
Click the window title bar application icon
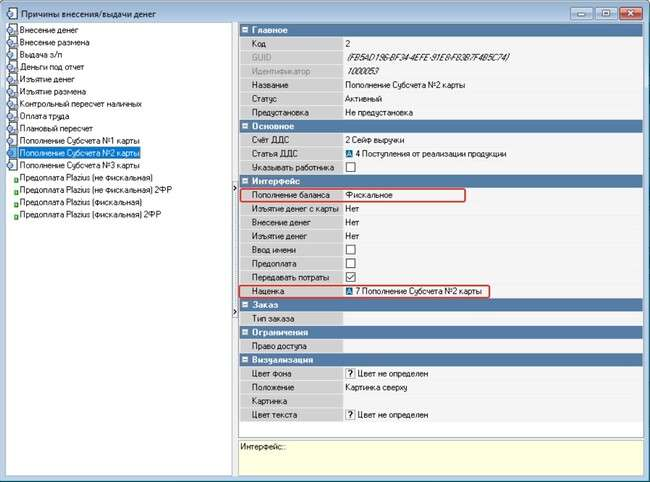coord(12,13)
